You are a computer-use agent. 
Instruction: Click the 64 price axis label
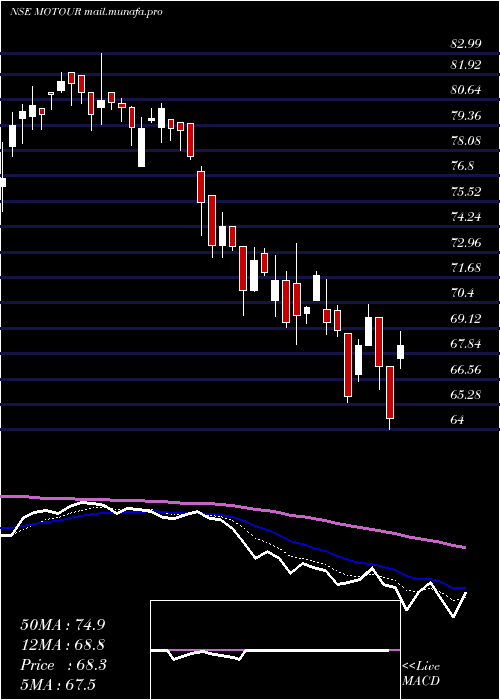tap(457, 420)
